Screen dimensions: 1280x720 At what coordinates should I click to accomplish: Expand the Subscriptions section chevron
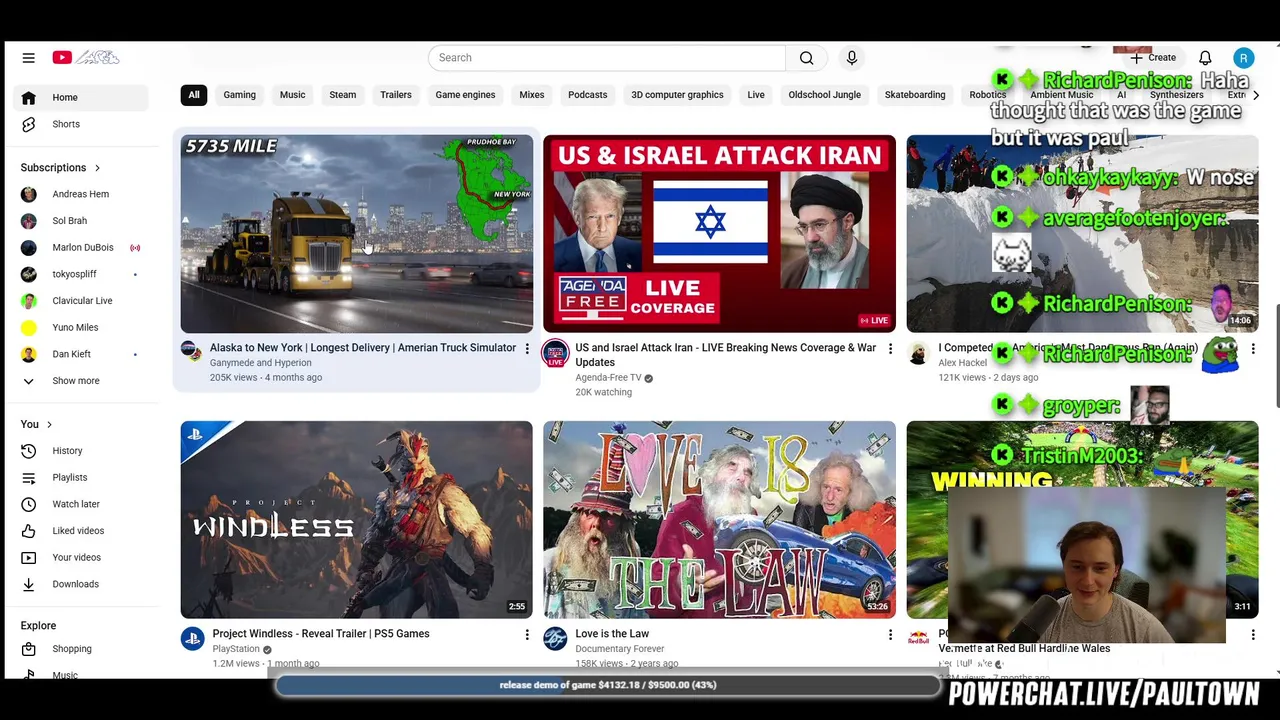point(97,168)
